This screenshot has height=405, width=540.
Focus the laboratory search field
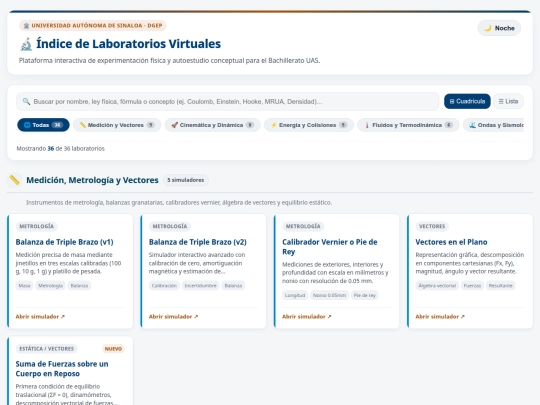click(227, 101)
